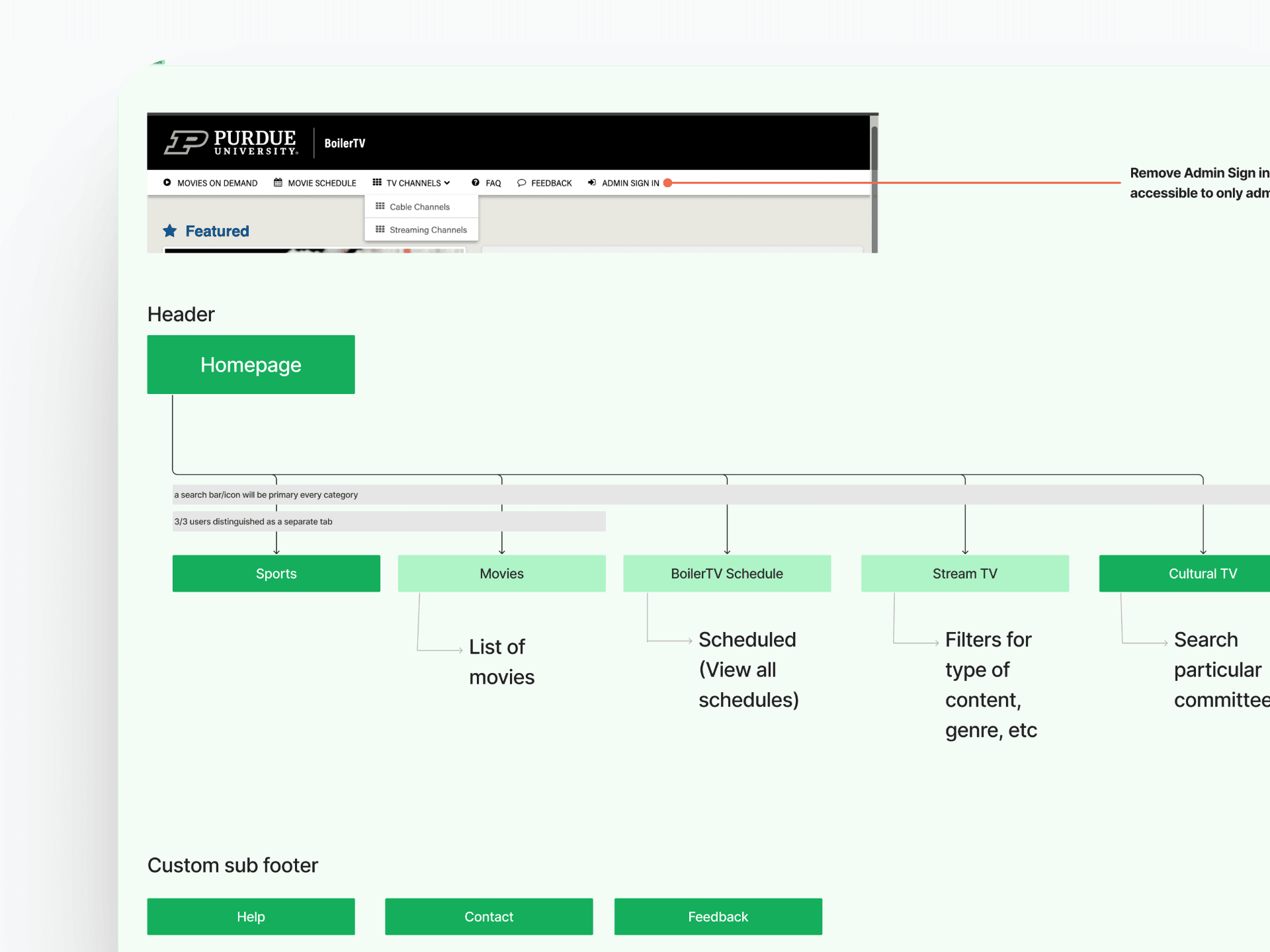Viewport: 1270px width, 952px height.
Task: Collapse the TV Channels dropdown chevron
Action: pos(447,183)
